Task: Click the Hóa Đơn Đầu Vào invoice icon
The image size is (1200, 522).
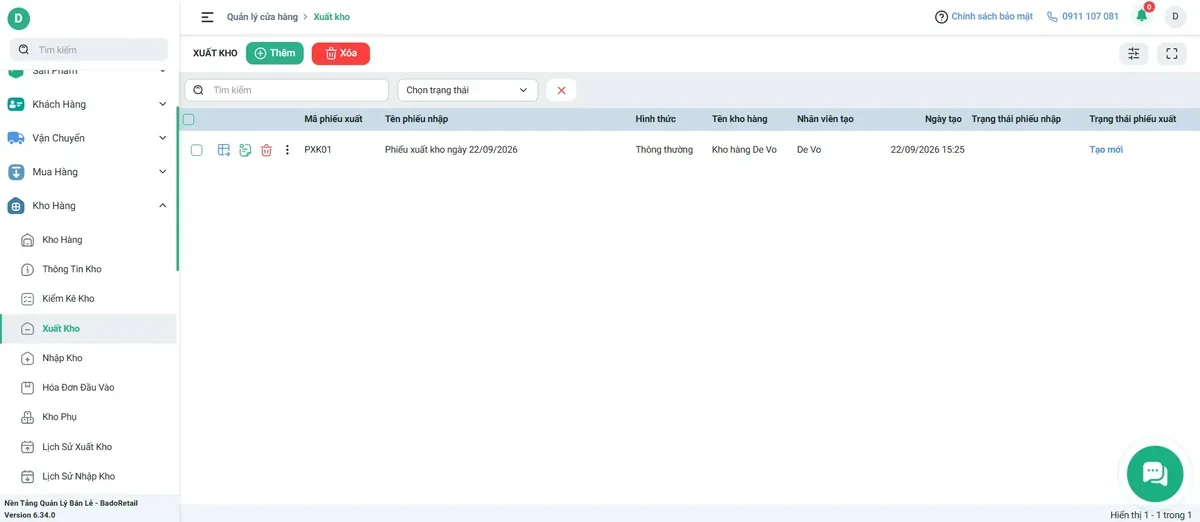Action: (28, 388)
